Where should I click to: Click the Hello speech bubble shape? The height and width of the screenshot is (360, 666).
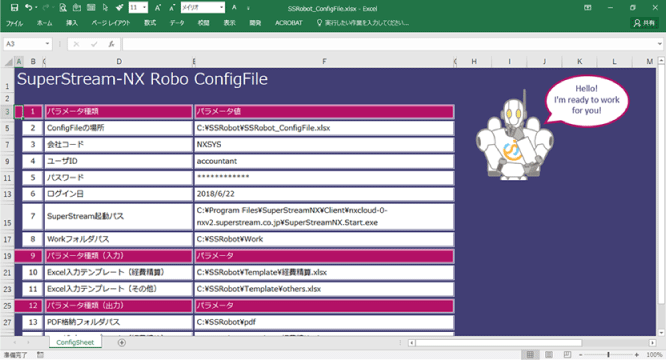pos(586,100)
